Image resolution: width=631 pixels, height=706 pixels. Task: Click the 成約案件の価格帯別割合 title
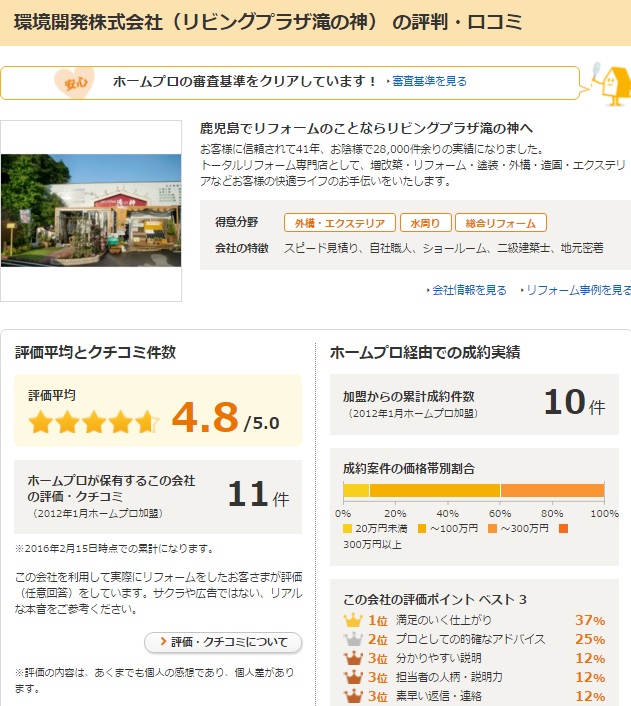coord(409,469)
